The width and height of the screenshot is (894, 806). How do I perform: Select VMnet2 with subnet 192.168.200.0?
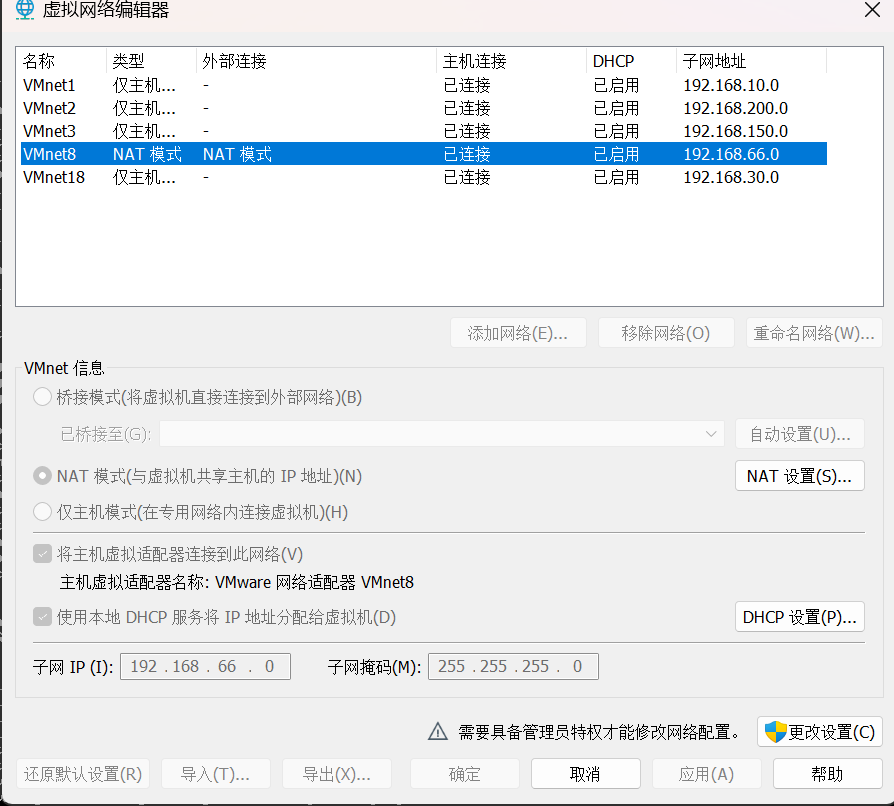[50, 108]
